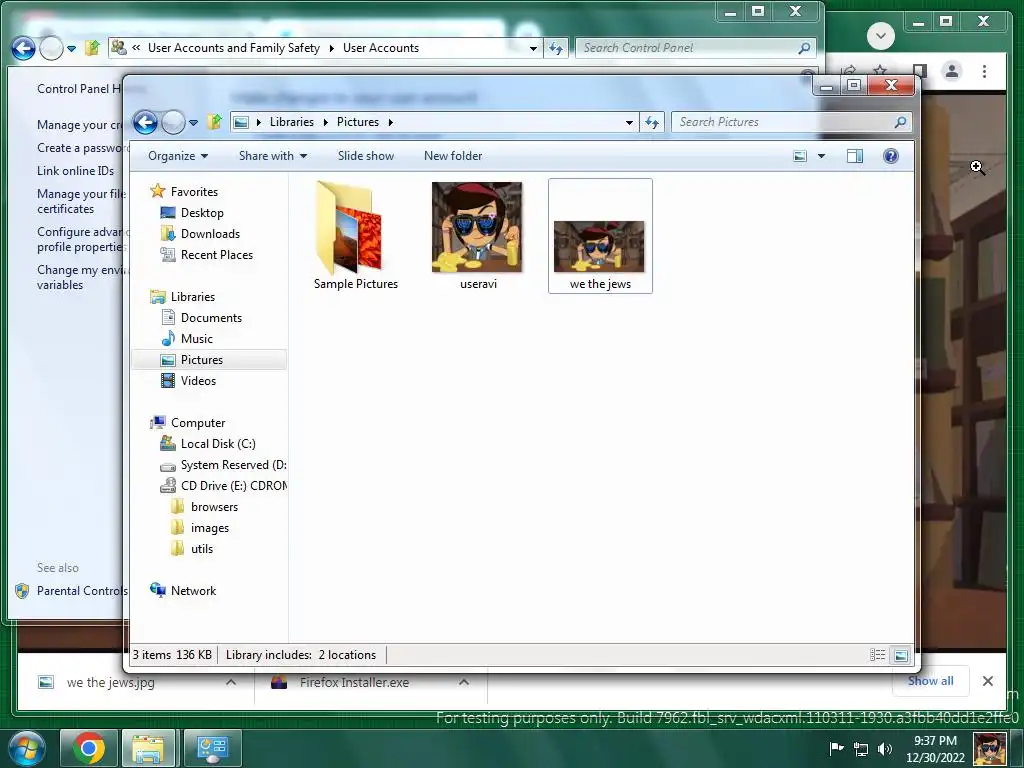Screen dimensions: 1024x768
Task: Start the Slide show
Action: coord(366,156)
